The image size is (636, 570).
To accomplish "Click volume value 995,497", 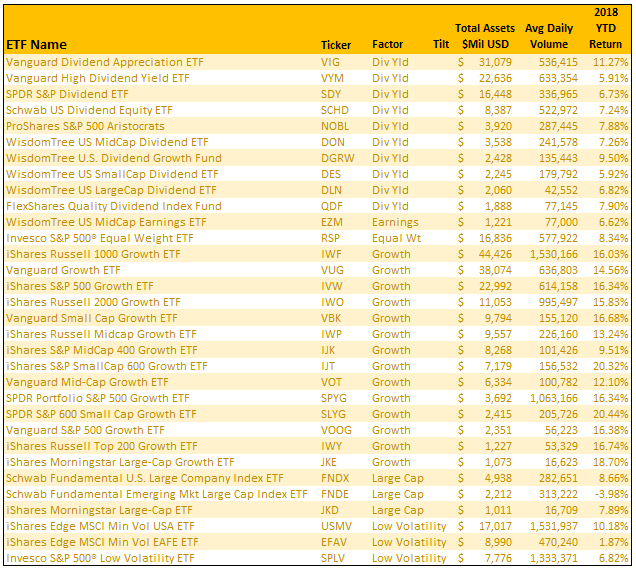I will [x=558, y=302].
